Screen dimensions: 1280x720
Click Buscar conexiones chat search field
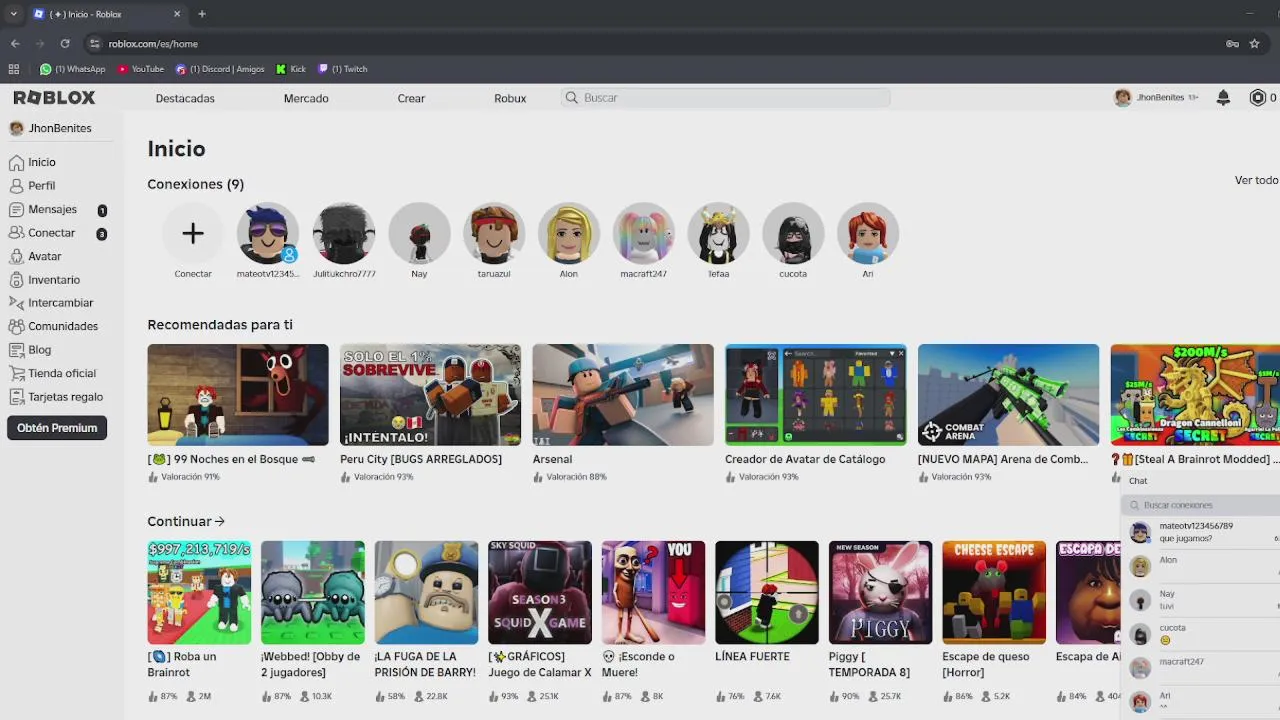pyautogui.click(x=1200, y=505)
